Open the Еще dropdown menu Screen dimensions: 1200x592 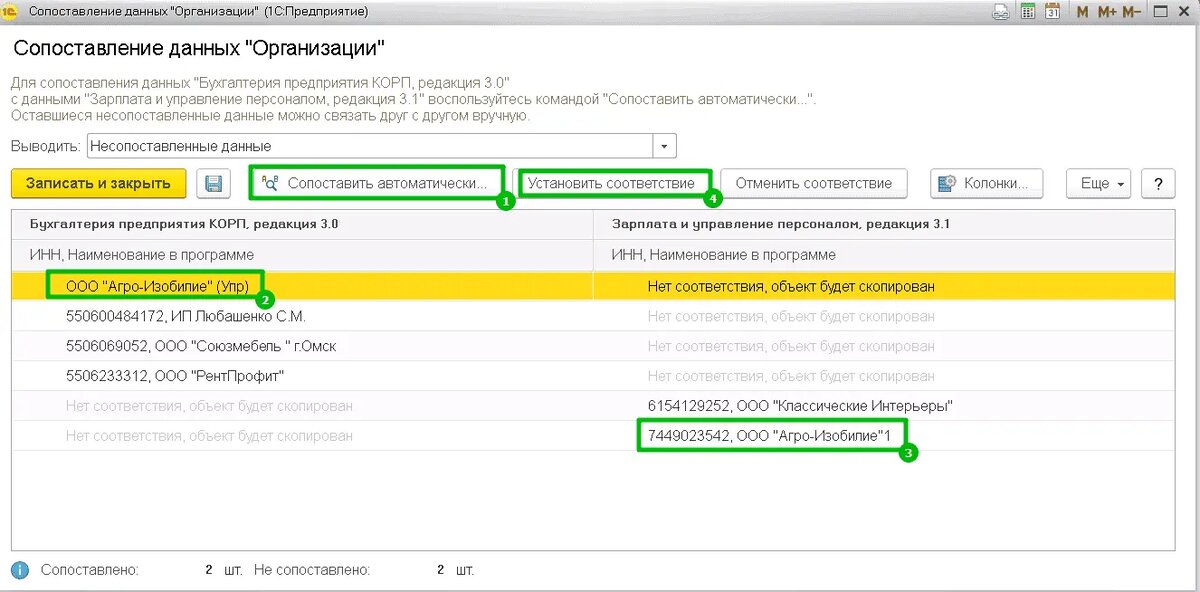point(1098,183)
